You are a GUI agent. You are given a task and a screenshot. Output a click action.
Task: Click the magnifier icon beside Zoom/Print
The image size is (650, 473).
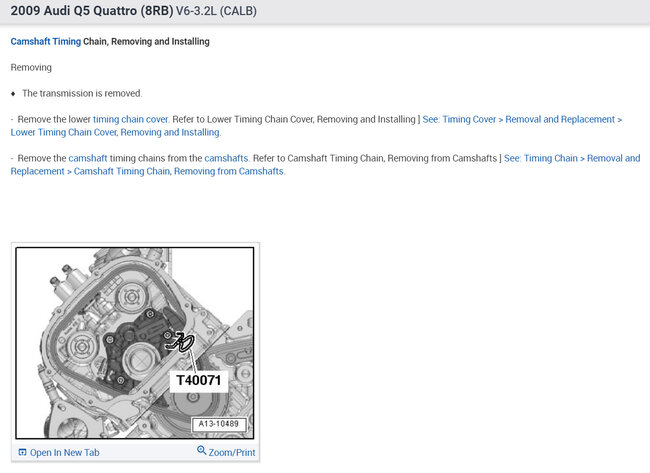(201, 450)
